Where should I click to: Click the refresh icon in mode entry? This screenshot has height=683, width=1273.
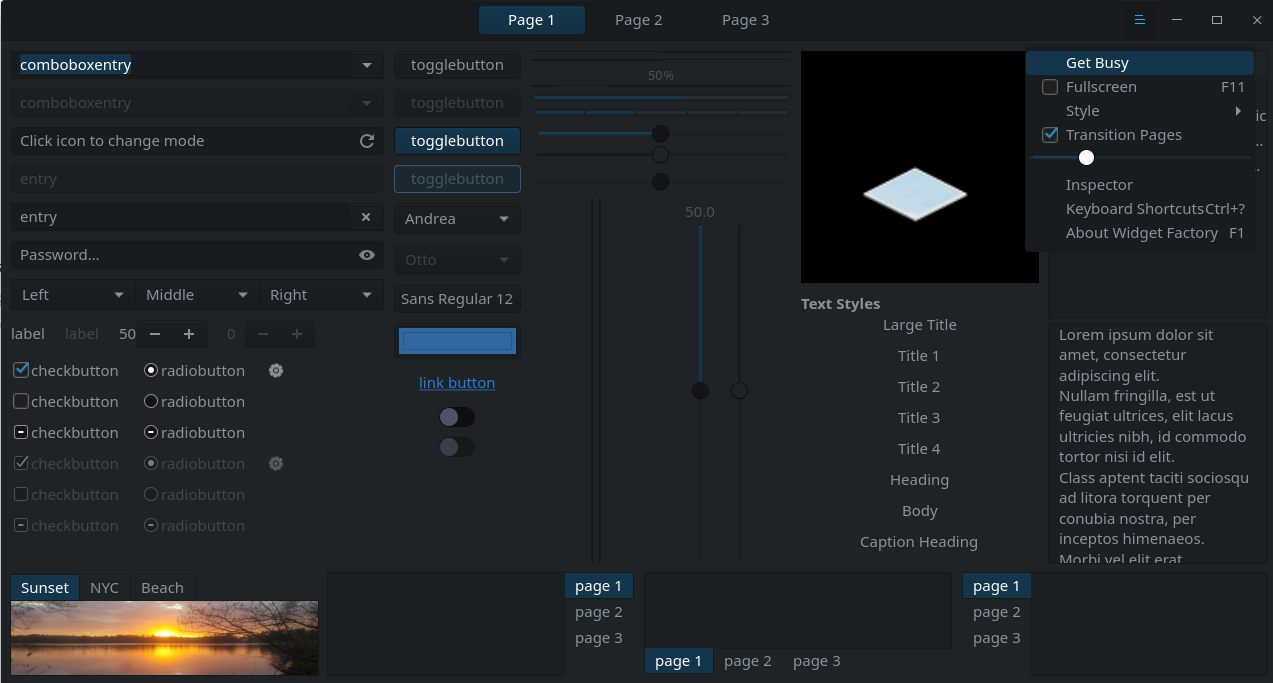coord(367,141)
